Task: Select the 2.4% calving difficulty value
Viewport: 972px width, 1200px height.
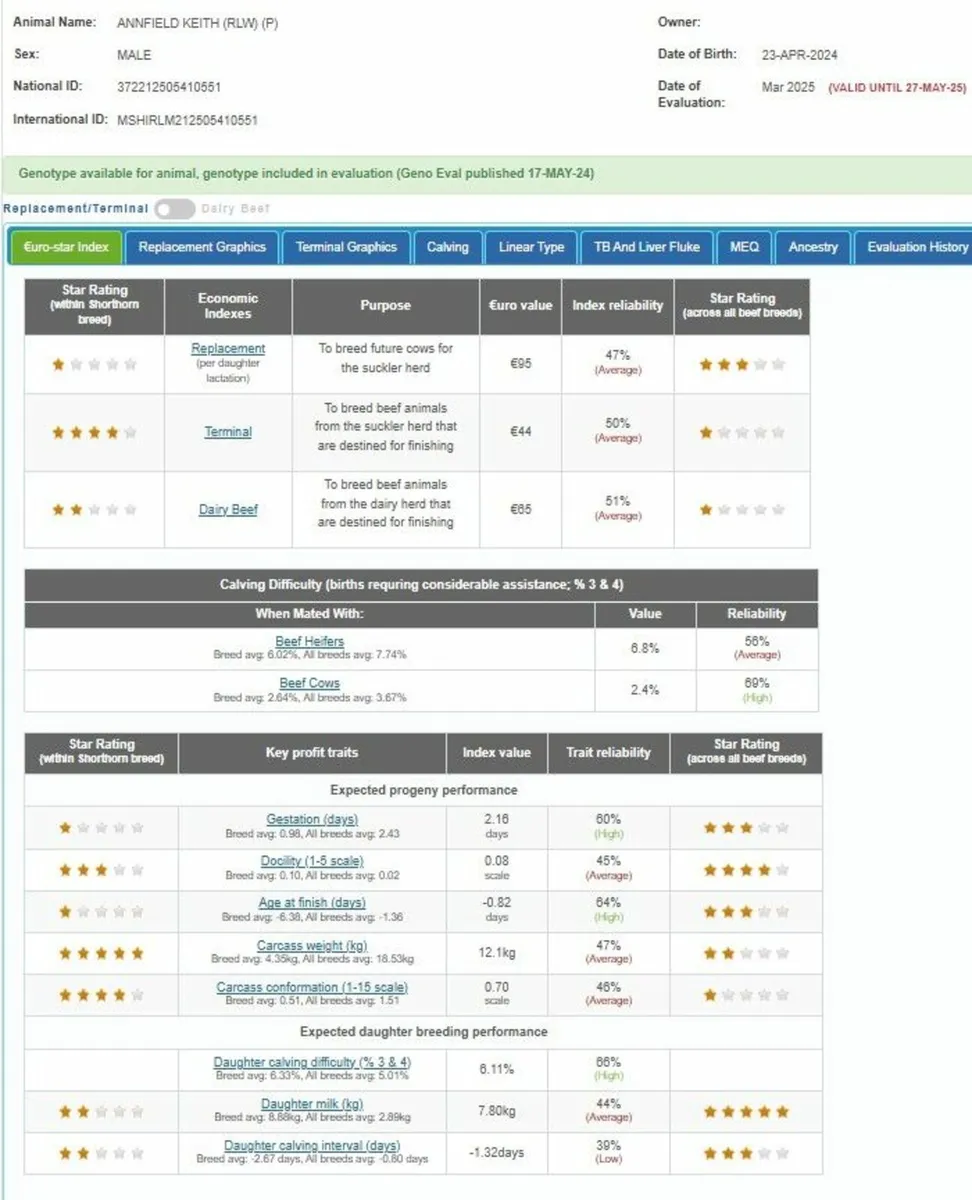Action: coord(645,690)
